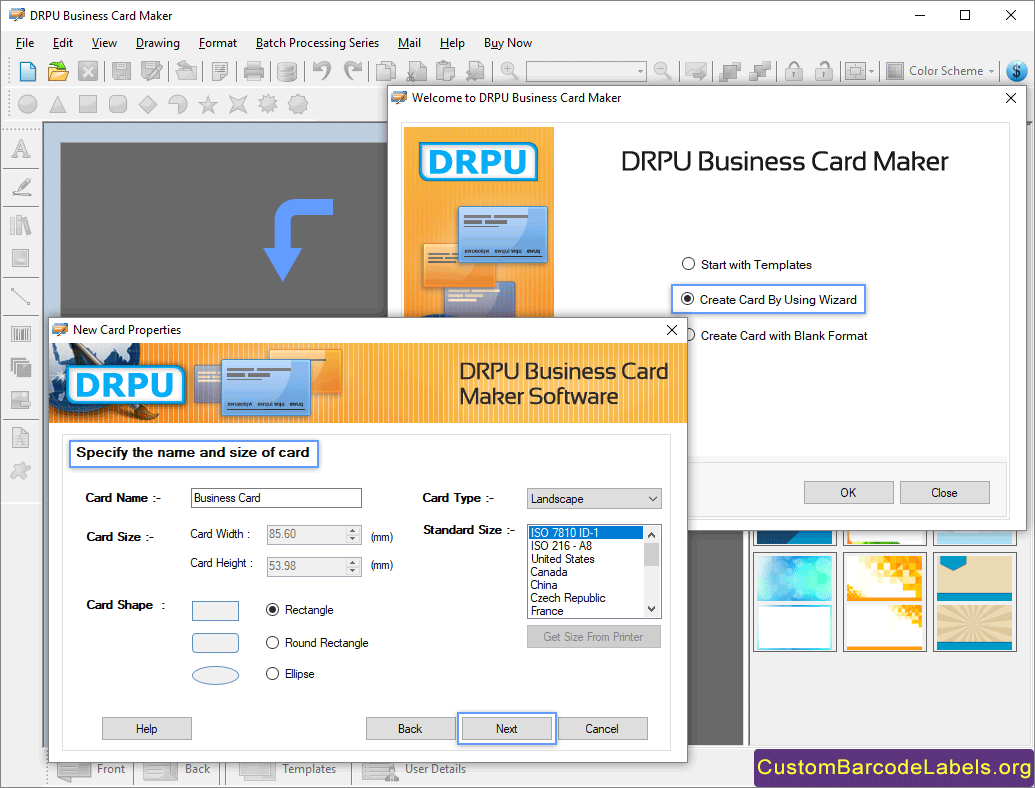Click the database icon in toolbar
The image size is (1035, 788).
click(286, 71)
